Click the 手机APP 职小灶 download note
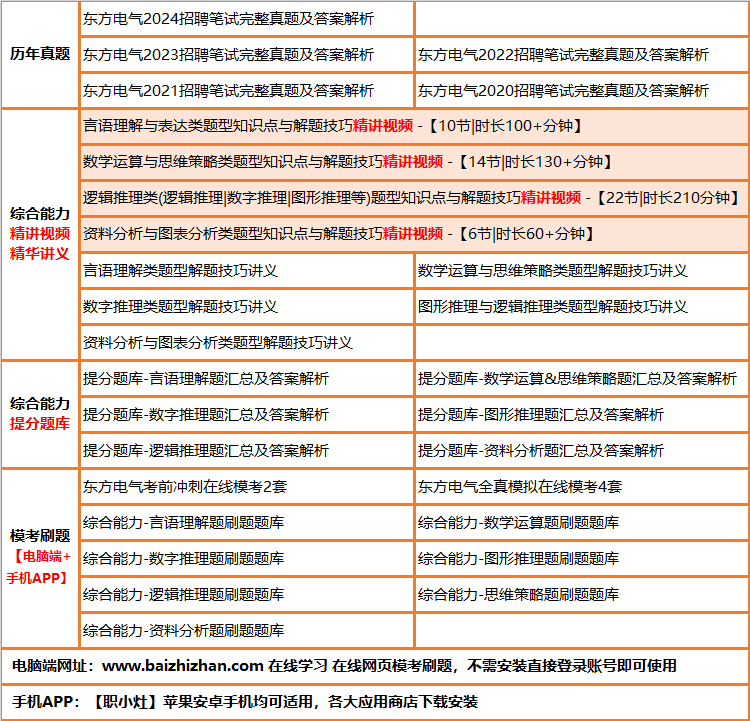The height and width of the screenshot is (721, 750). [245, 702]
